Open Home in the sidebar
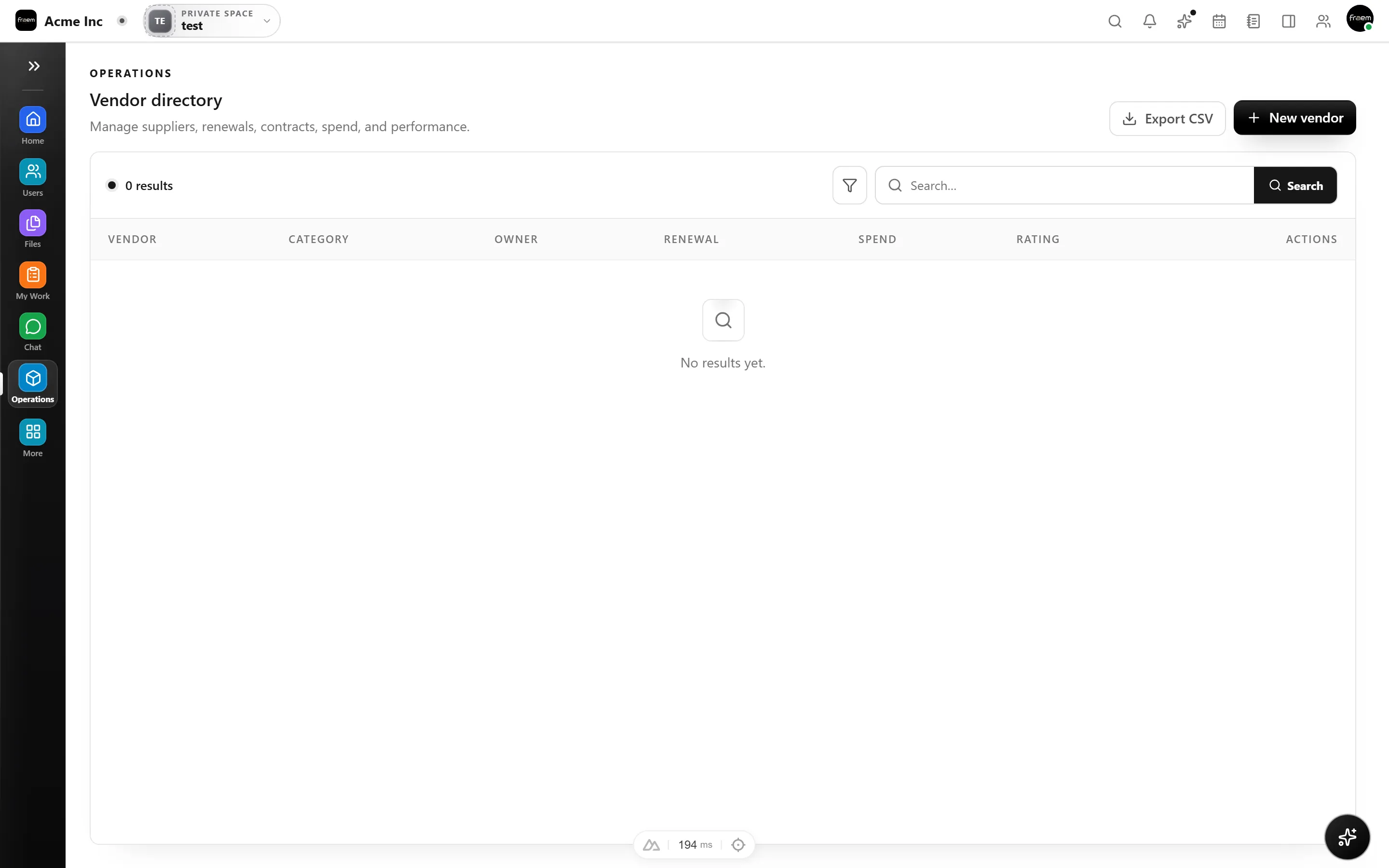This screenshot has height=868, width=1389. 33,126
